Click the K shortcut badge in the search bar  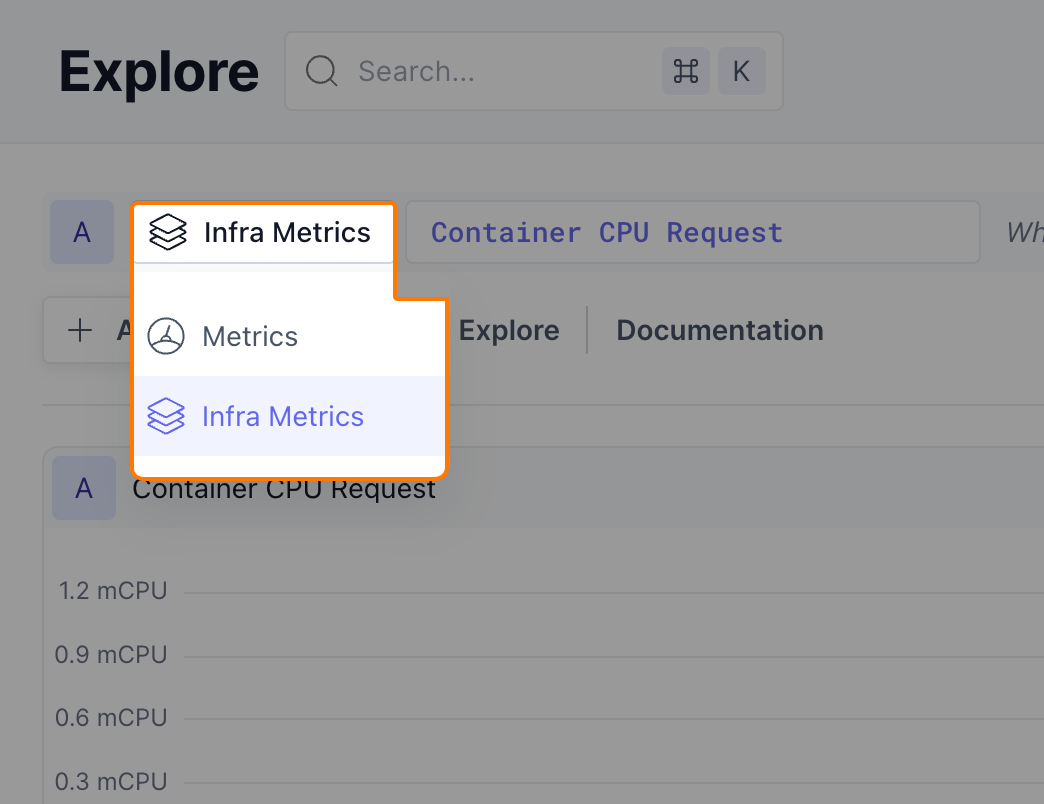pos(741,72)
